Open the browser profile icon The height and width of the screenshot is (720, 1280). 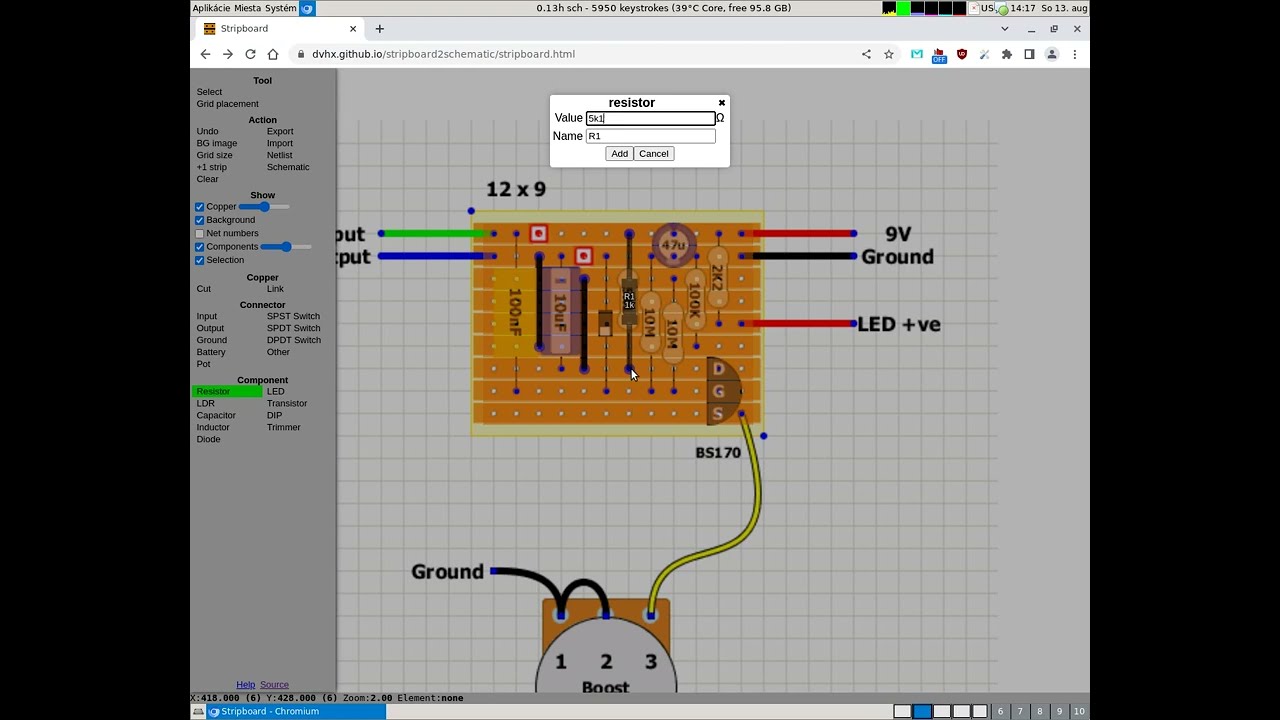(1052, 54)
